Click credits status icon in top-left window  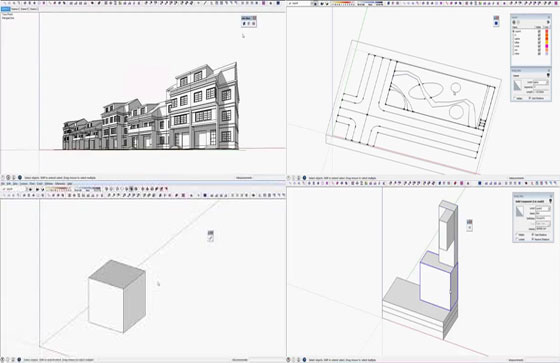coord(8,177)
